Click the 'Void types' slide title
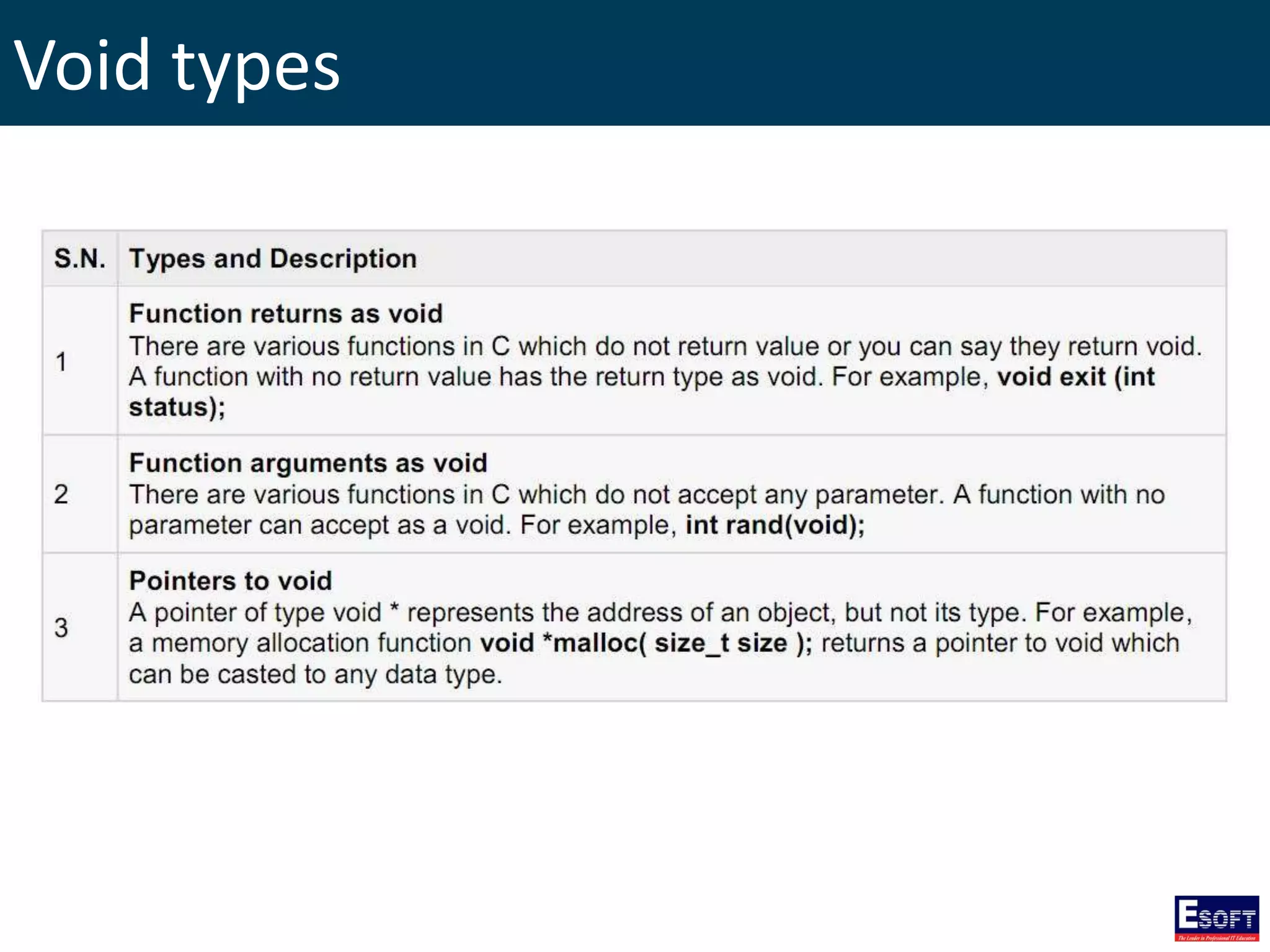 [177, 66]
